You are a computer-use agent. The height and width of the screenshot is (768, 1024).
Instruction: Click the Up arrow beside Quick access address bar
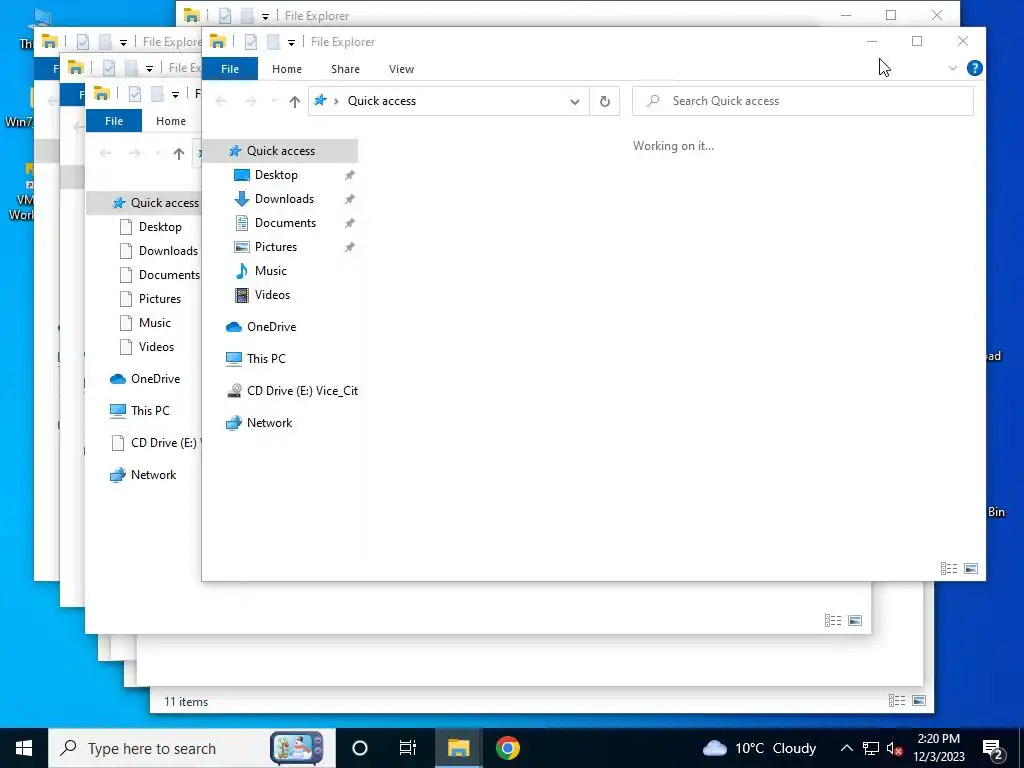tap(295, 101)
